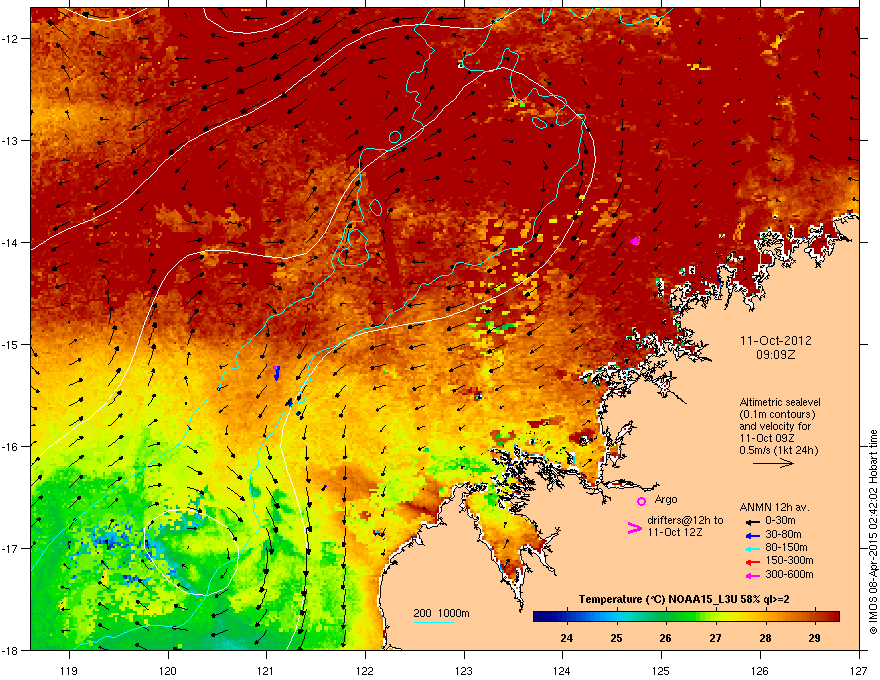Click the 0.5m/s velocity scale arrow
The height and width of the screenshot is (680, 880).
[x=773, y=463]
